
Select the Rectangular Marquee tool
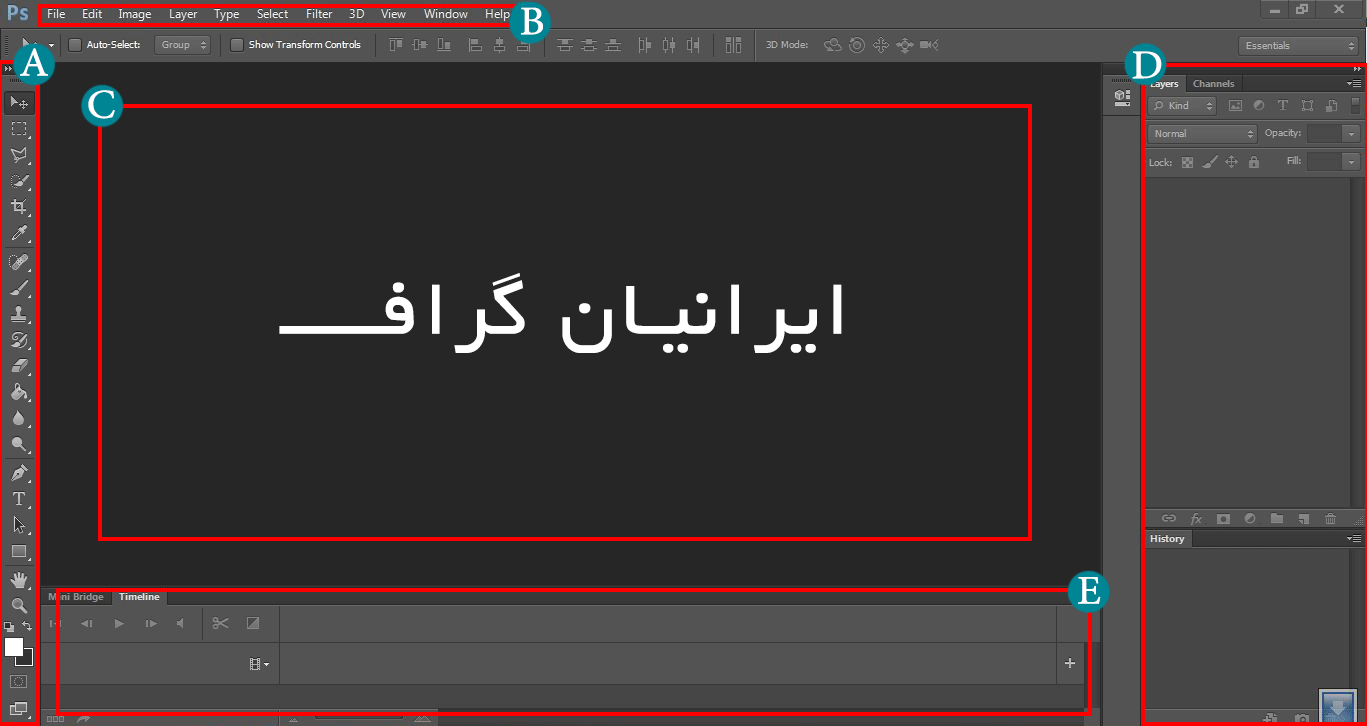(x=19, y=129)
